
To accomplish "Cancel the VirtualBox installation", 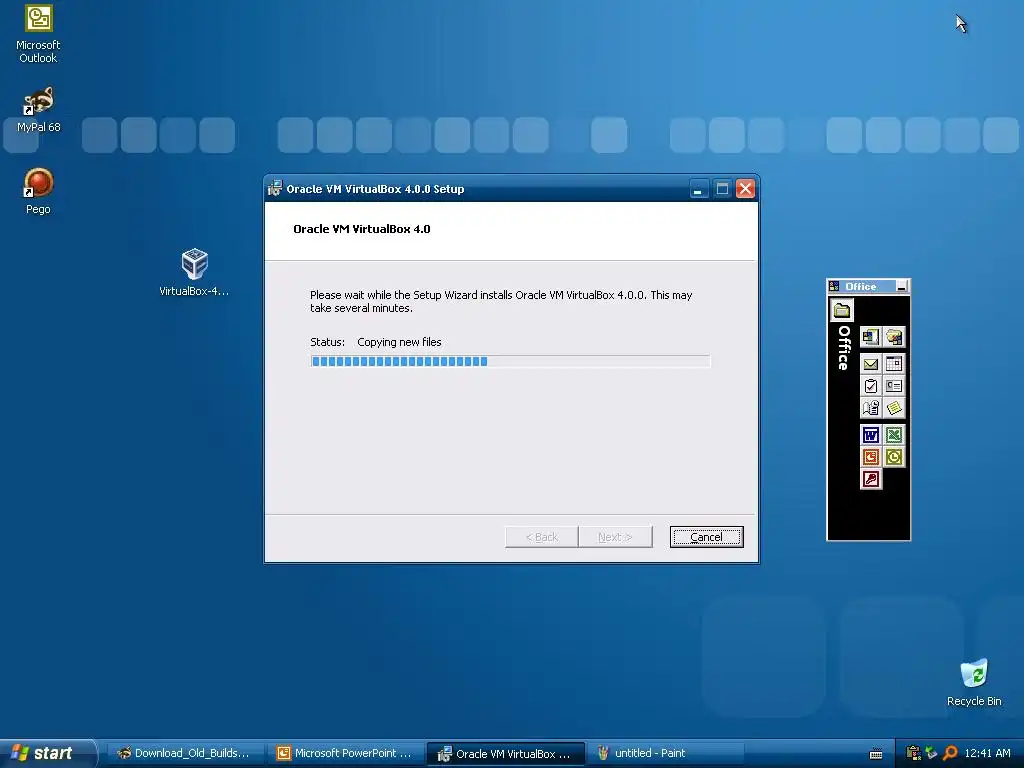I will coord(706,537).
